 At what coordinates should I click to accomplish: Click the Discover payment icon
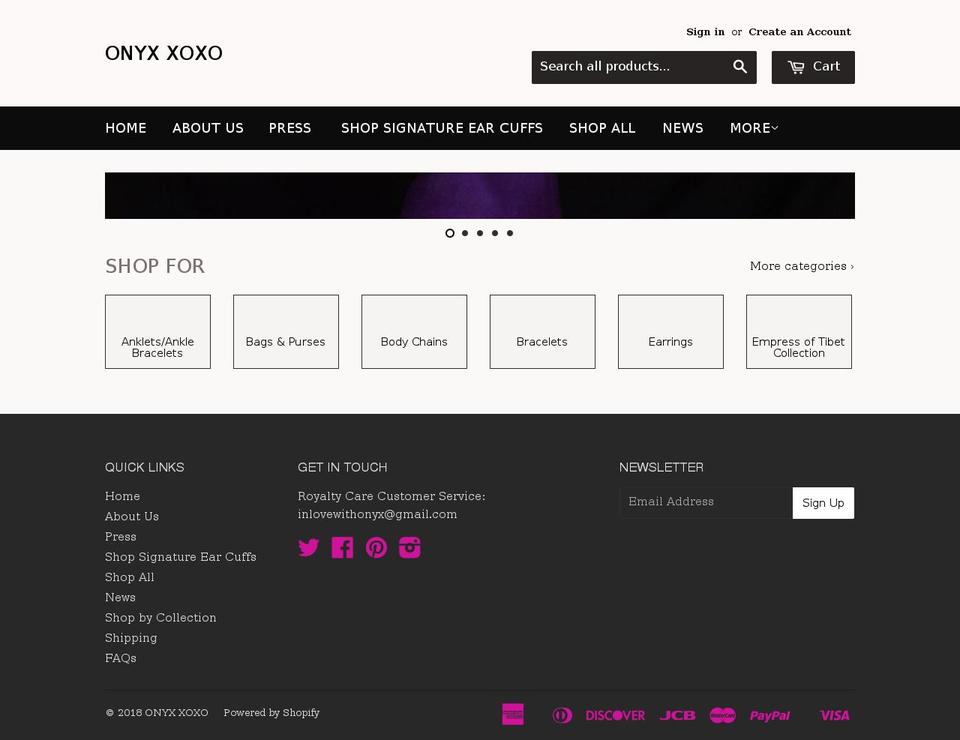tap(615, 715)
